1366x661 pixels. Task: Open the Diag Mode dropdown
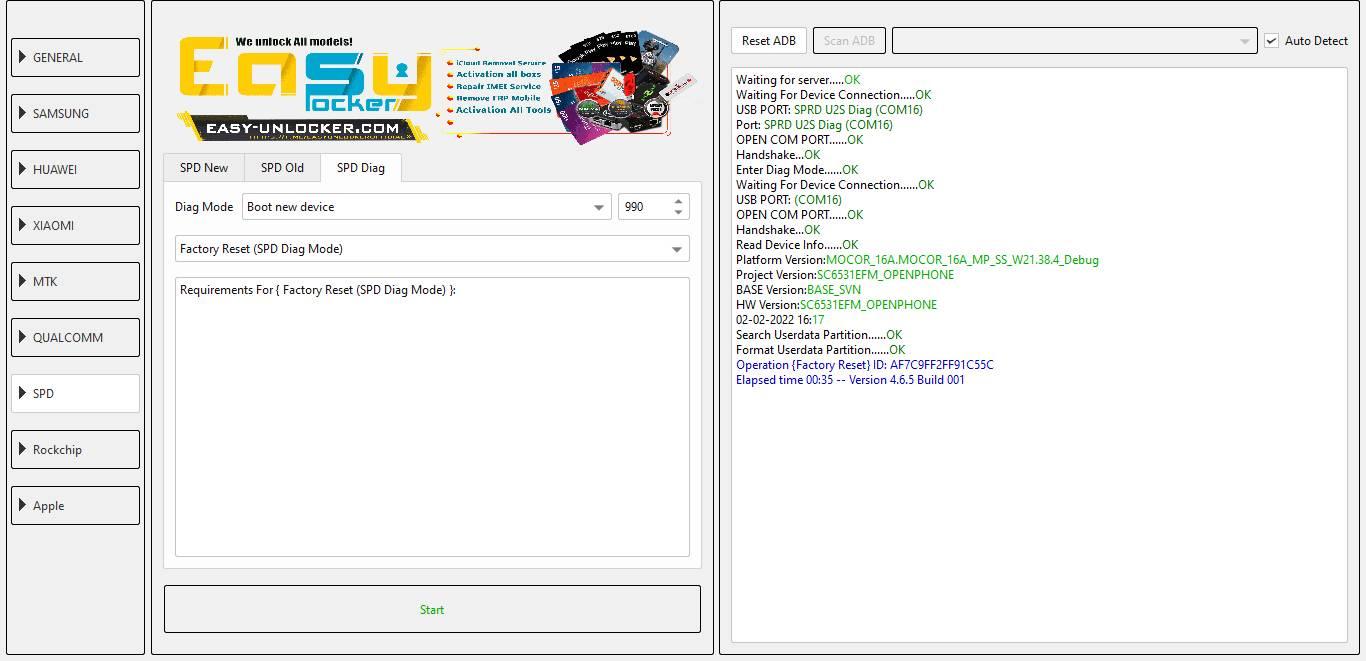[x=427, y=207]
